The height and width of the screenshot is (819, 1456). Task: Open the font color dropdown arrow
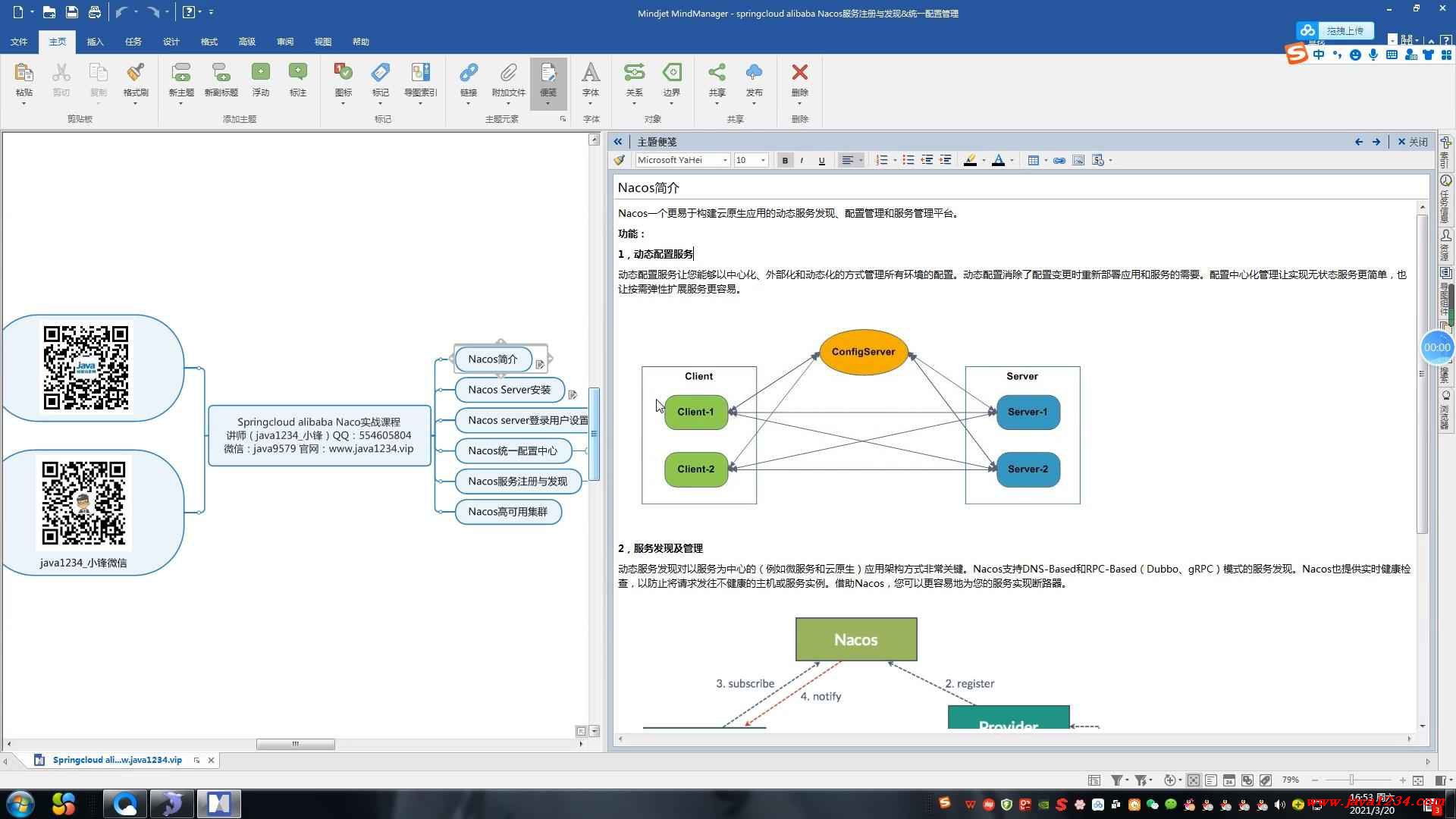click(x=1012, y=160)
